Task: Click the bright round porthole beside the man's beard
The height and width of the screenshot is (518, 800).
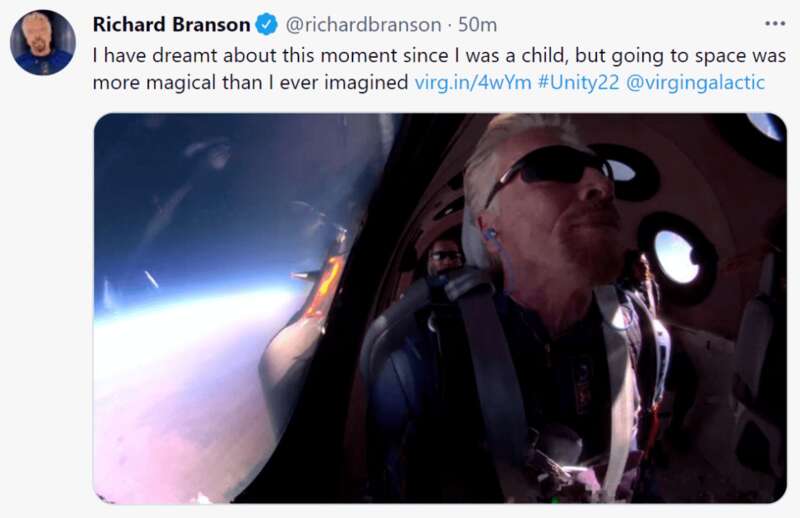Action: point(677,256)
